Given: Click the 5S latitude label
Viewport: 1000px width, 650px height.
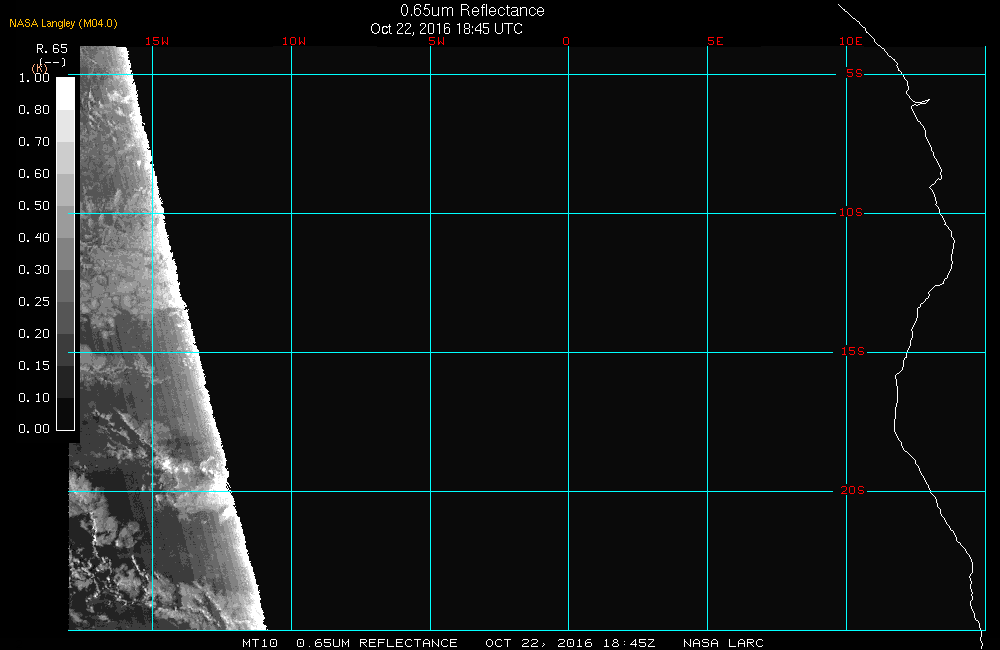Looking at the screenshot, I should coord(853,74).
